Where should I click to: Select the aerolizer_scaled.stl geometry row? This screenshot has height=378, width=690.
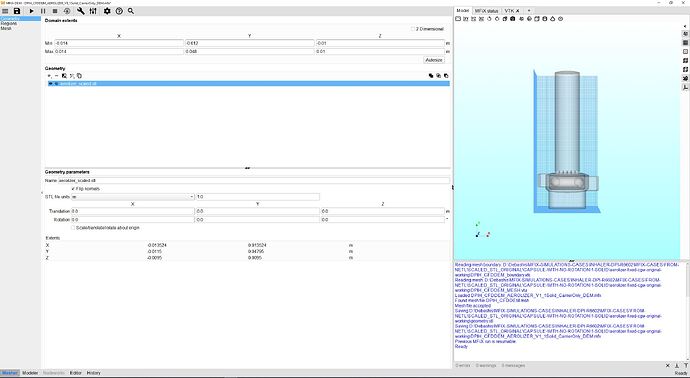(x=249, y=84)
